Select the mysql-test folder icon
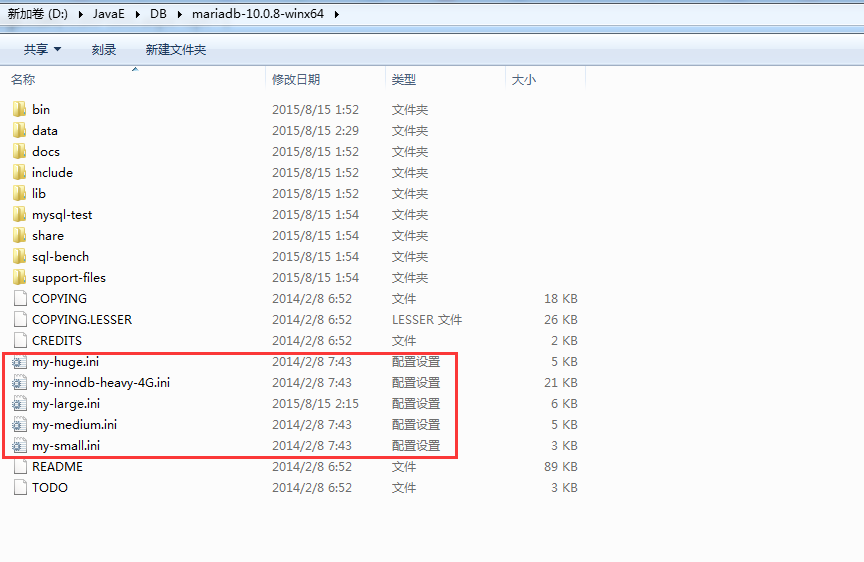The image size is (864, 562). [19, 214]
